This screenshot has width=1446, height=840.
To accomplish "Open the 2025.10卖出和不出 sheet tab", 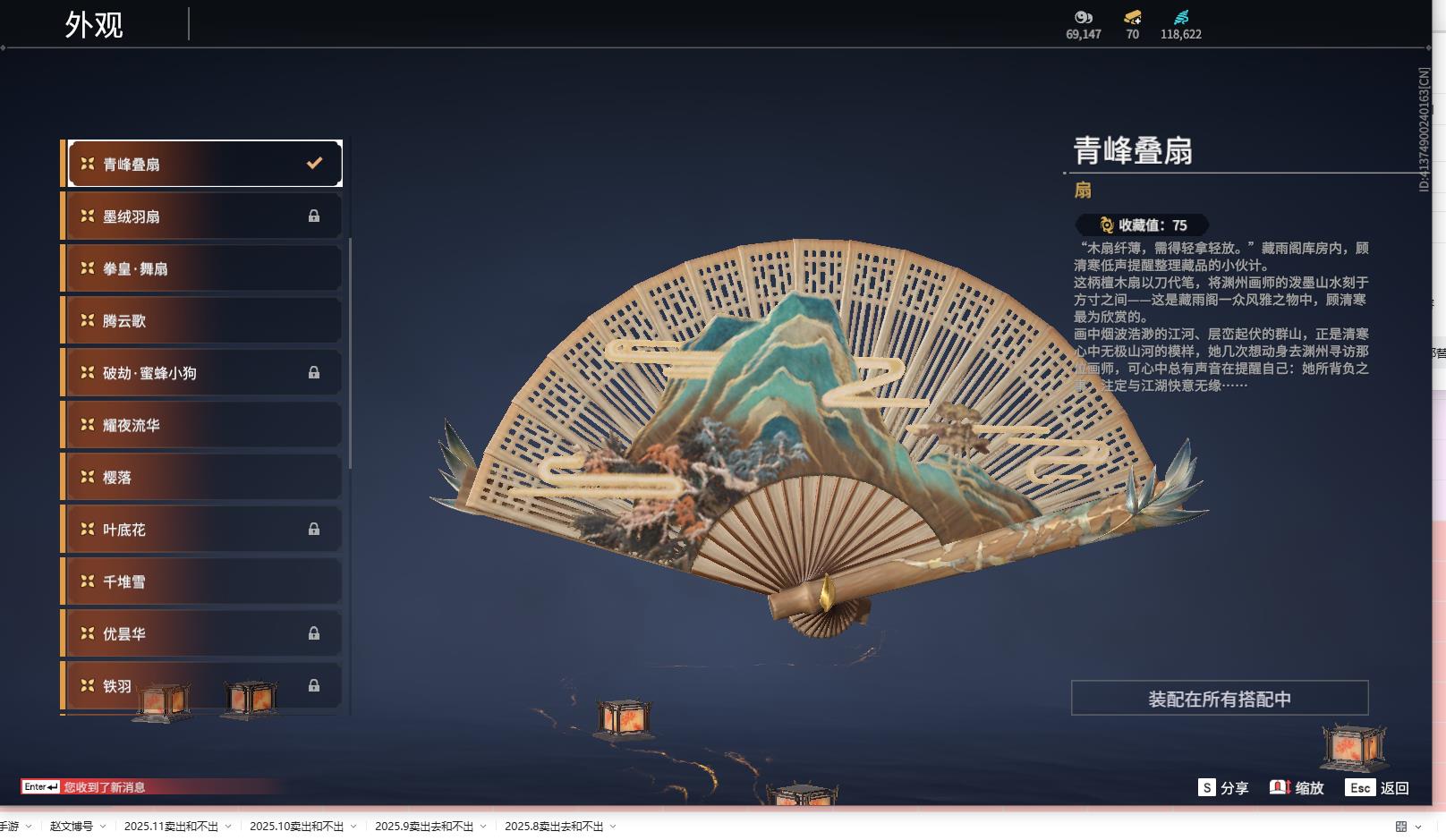I will click(x=296, y=827).
